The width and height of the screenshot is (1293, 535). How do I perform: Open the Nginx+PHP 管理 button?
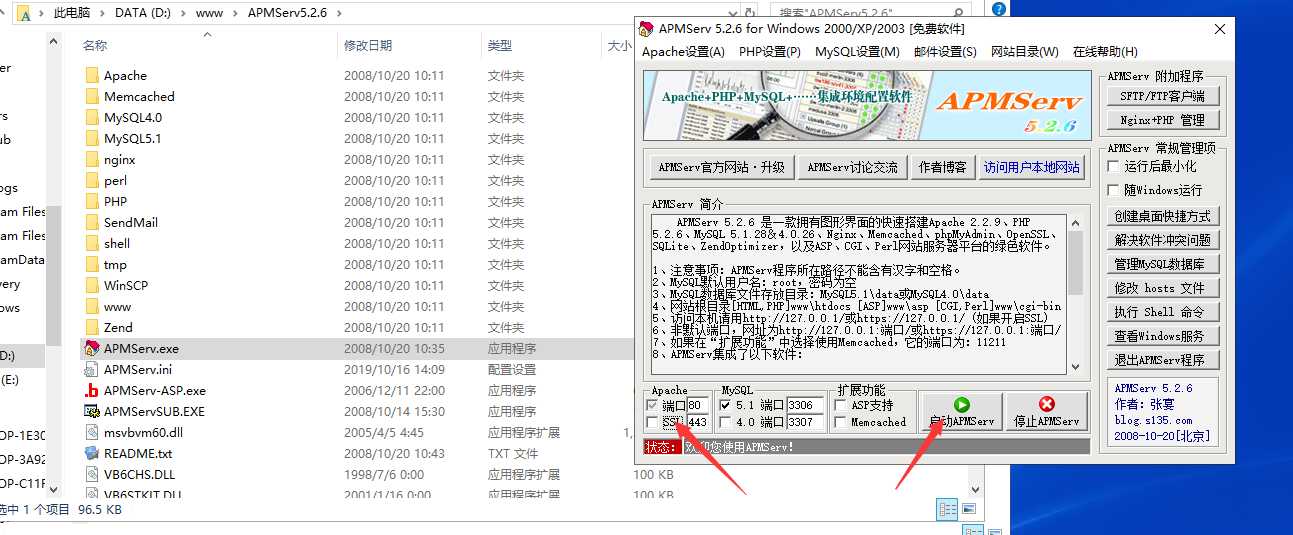1162,120
